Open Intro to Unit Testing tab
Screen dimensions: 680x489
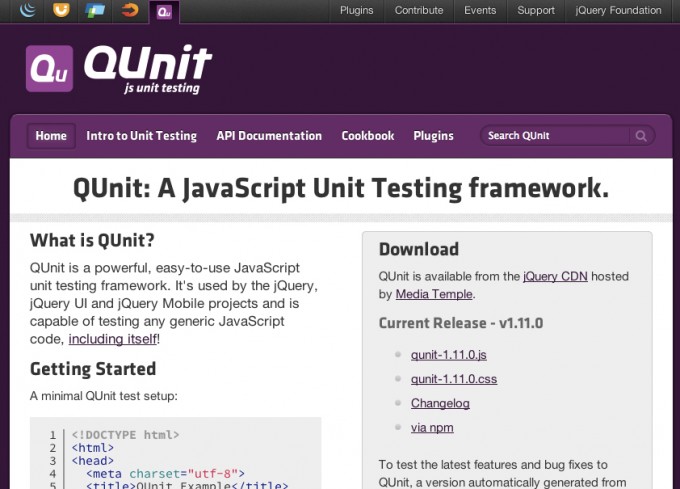141,136
